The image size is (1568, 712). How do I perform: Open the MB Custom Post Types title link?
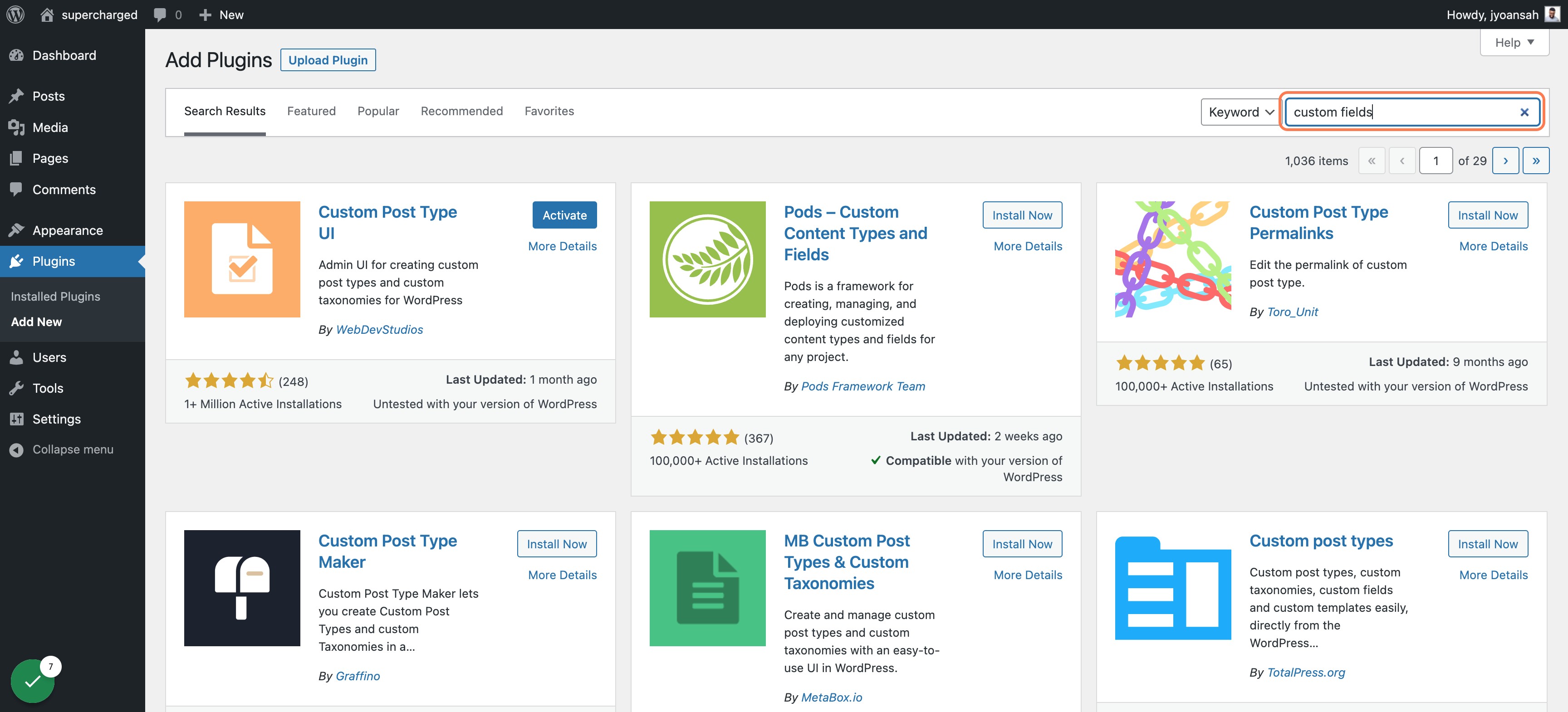(x=847, y=562)
